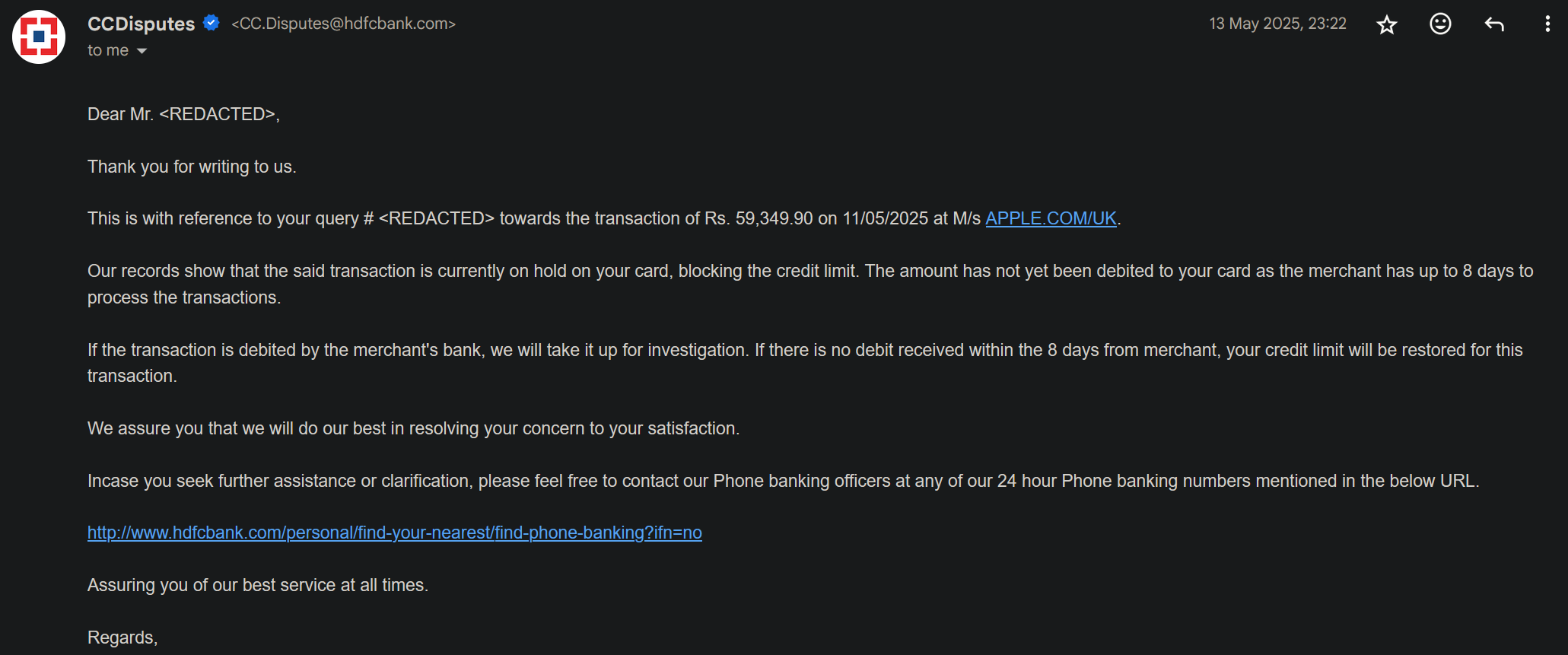Click the 'Thank you for writing to us' line
Viewport: 1568px width, 655px height.
(192, 167)
